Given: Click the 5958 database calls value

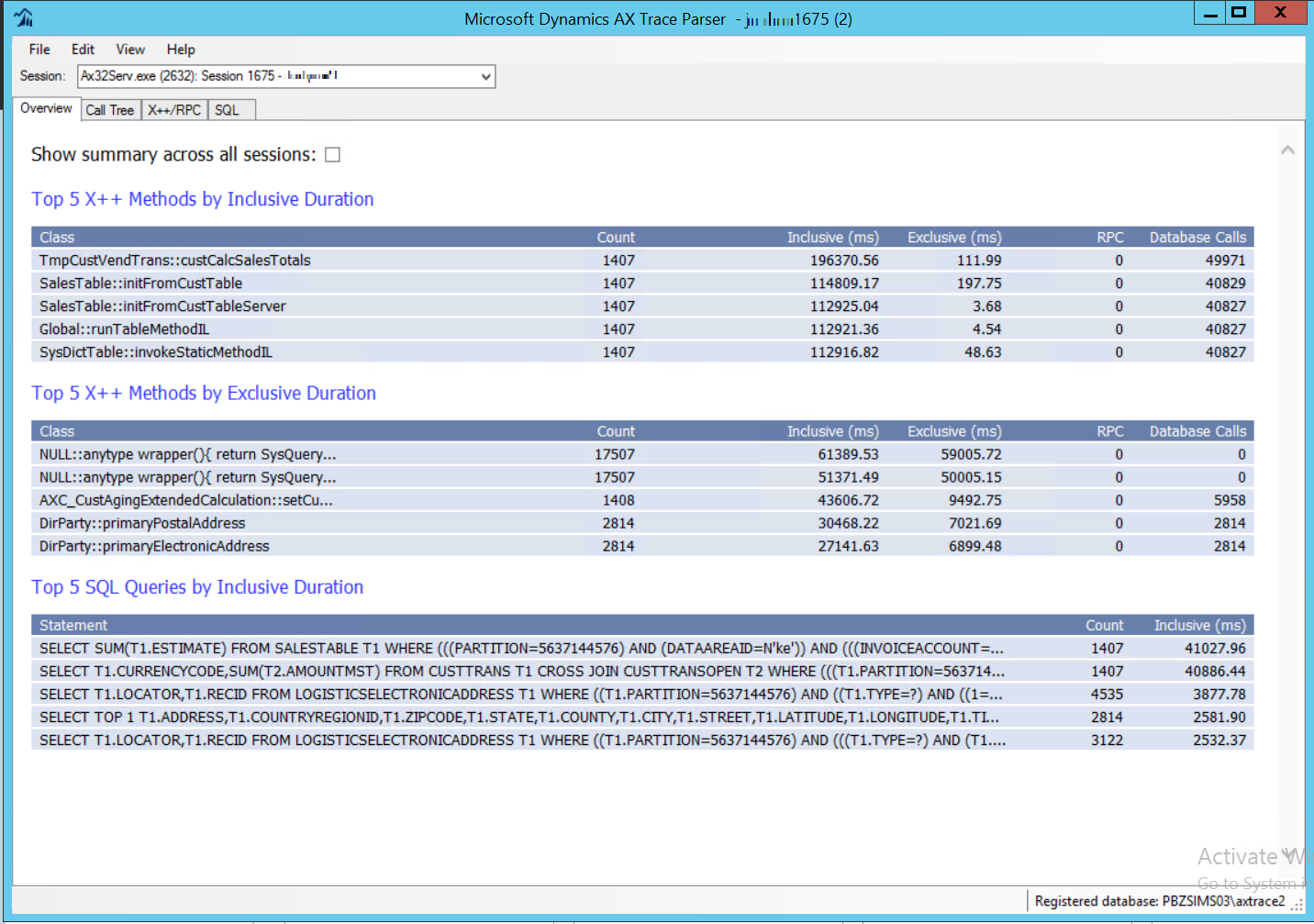Looking at the screenshot, I should pos(1230,500).
